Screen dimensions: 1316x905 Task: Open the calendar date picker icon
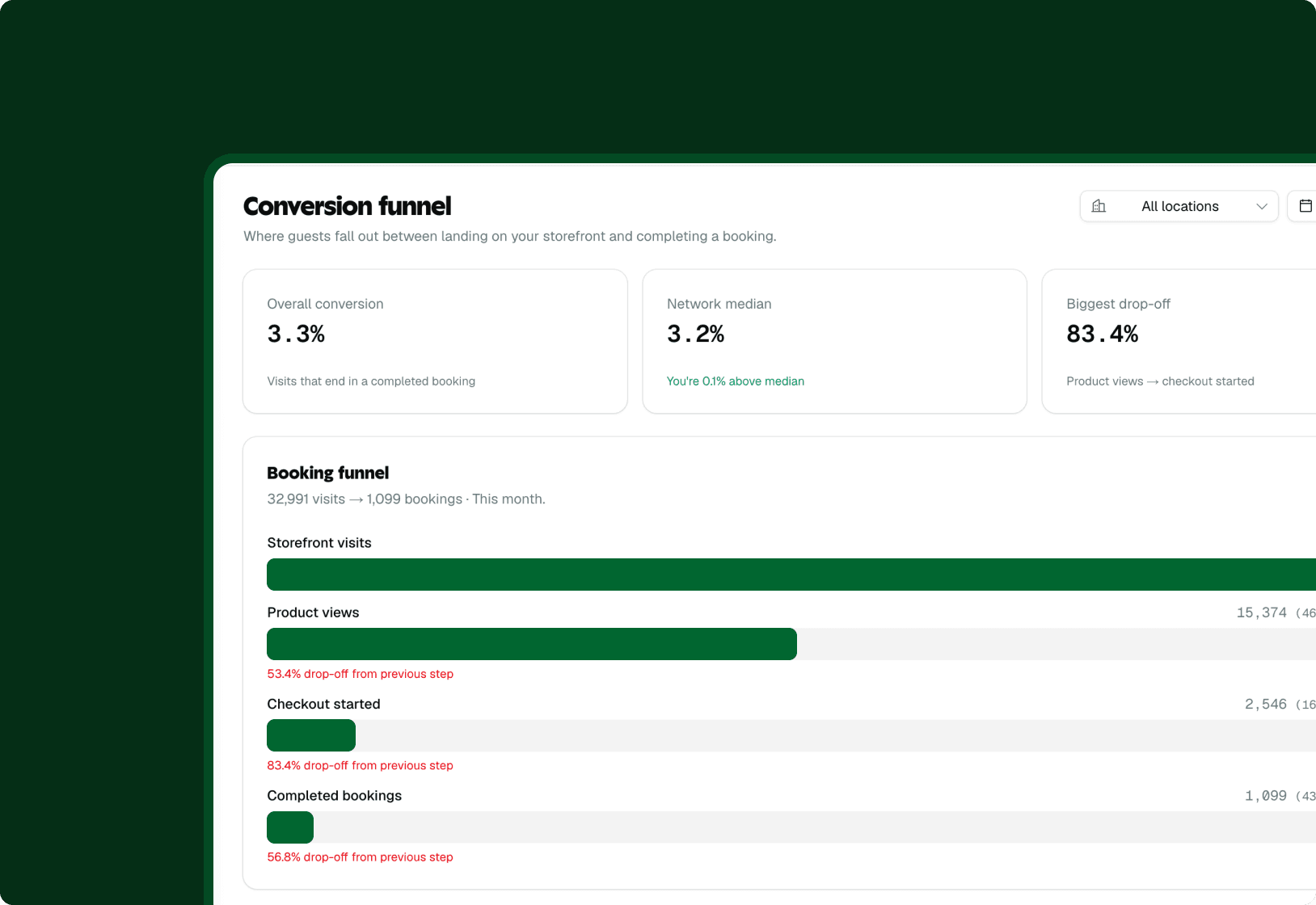[x=1305, y=206]
